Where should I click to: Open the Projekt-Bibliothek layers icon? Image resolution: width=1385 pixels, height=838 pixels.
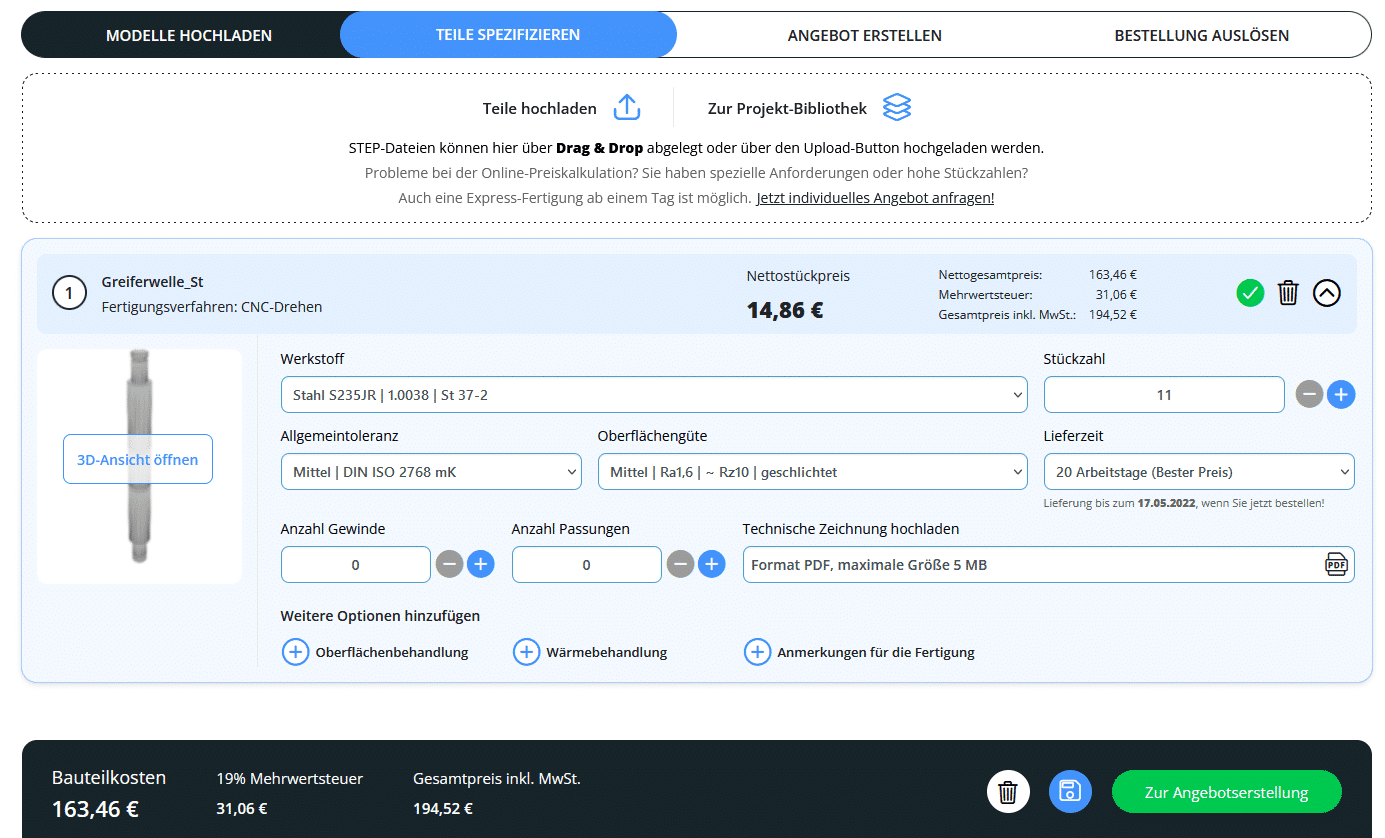(896, 108)
